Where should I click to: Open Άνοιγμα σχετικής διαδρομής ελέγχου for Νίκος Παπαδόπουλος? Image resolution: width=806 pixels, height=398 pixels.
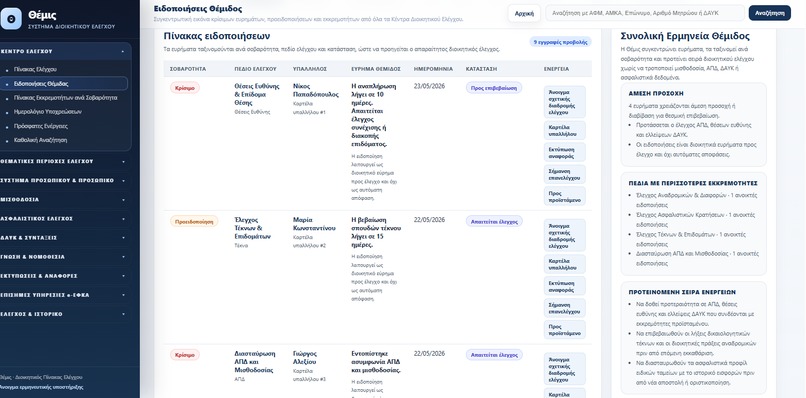point(564,101)
